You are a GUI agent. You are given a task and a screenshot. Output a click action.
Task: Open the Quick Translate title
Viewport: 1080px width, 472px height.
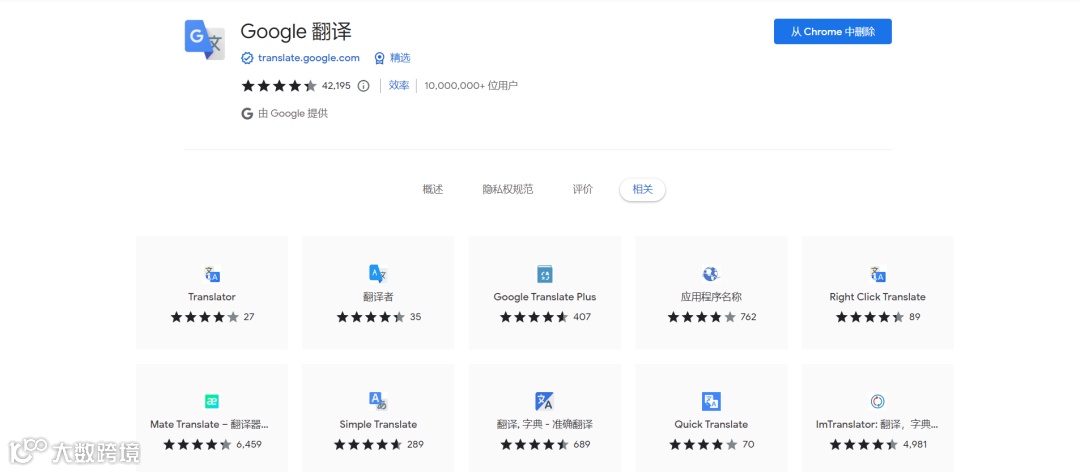pos(711,424)
